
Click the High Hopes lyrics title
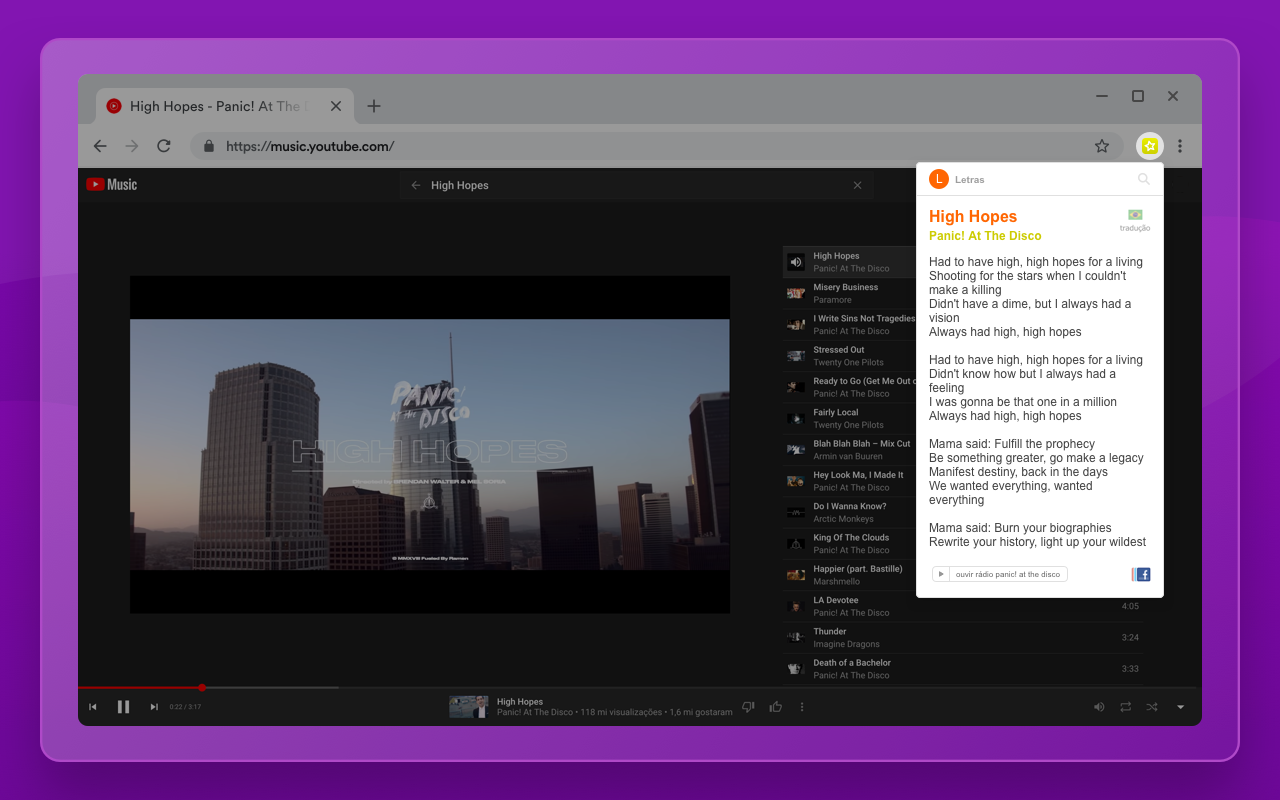(x=973, y=216)
